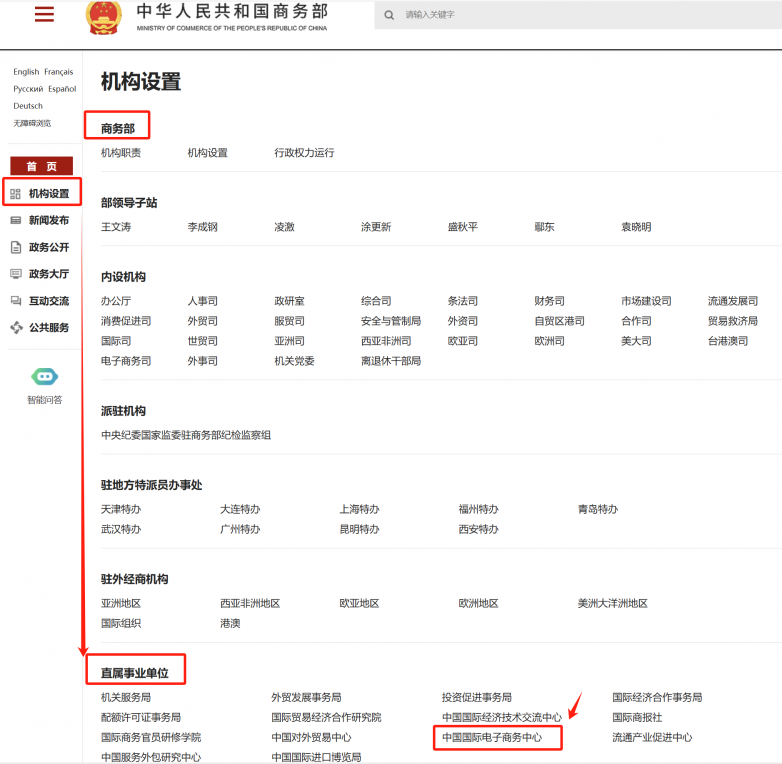Open the 天津特办 office link
Image resolution: width=782 pixels, height=764 pixels.
(121, 509)
